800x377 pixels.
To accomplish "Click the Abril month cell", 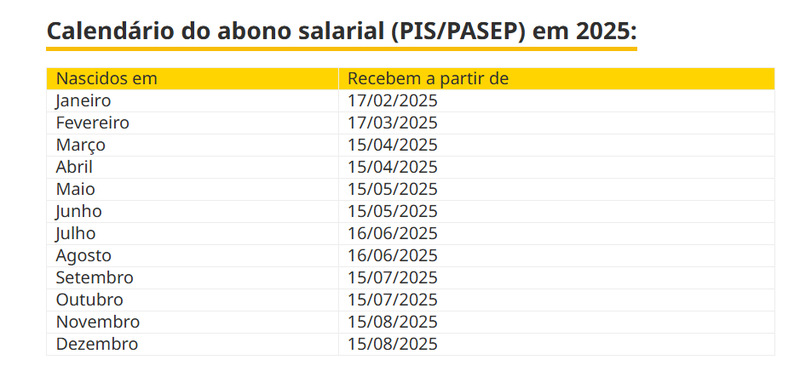I will 192,167.
